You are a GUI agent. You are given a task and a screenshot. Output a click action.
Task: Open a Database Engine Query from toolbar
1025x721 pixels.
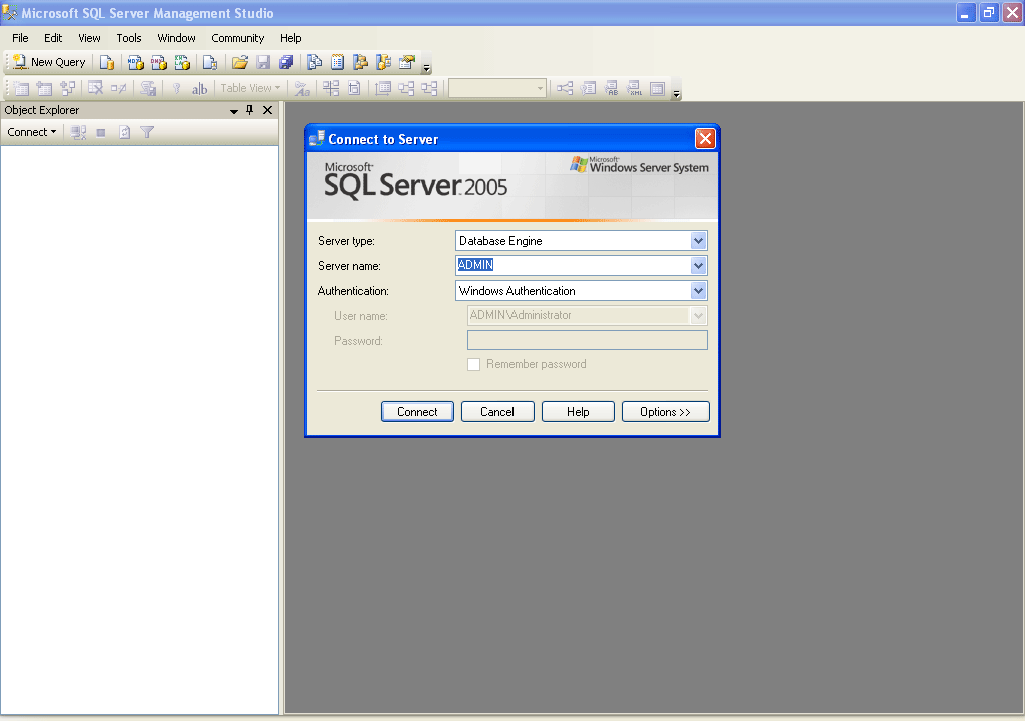107,62
